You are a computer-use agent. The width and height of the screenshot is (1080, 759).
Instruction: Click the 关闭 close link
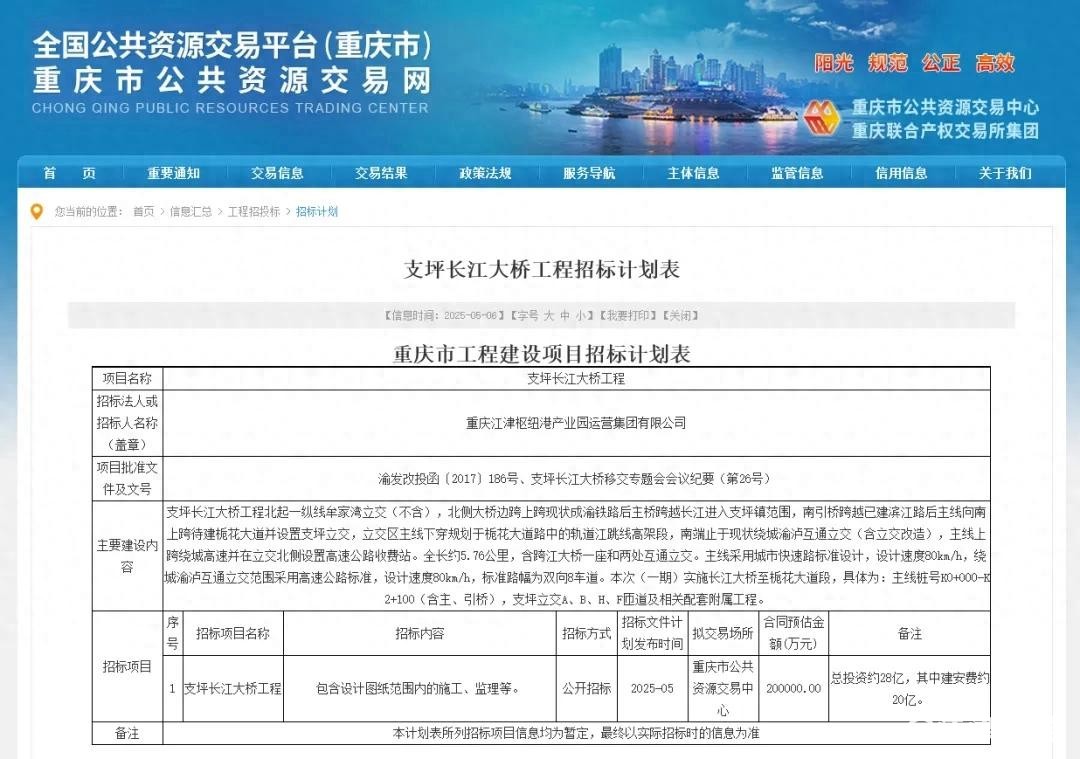(681, 315)
